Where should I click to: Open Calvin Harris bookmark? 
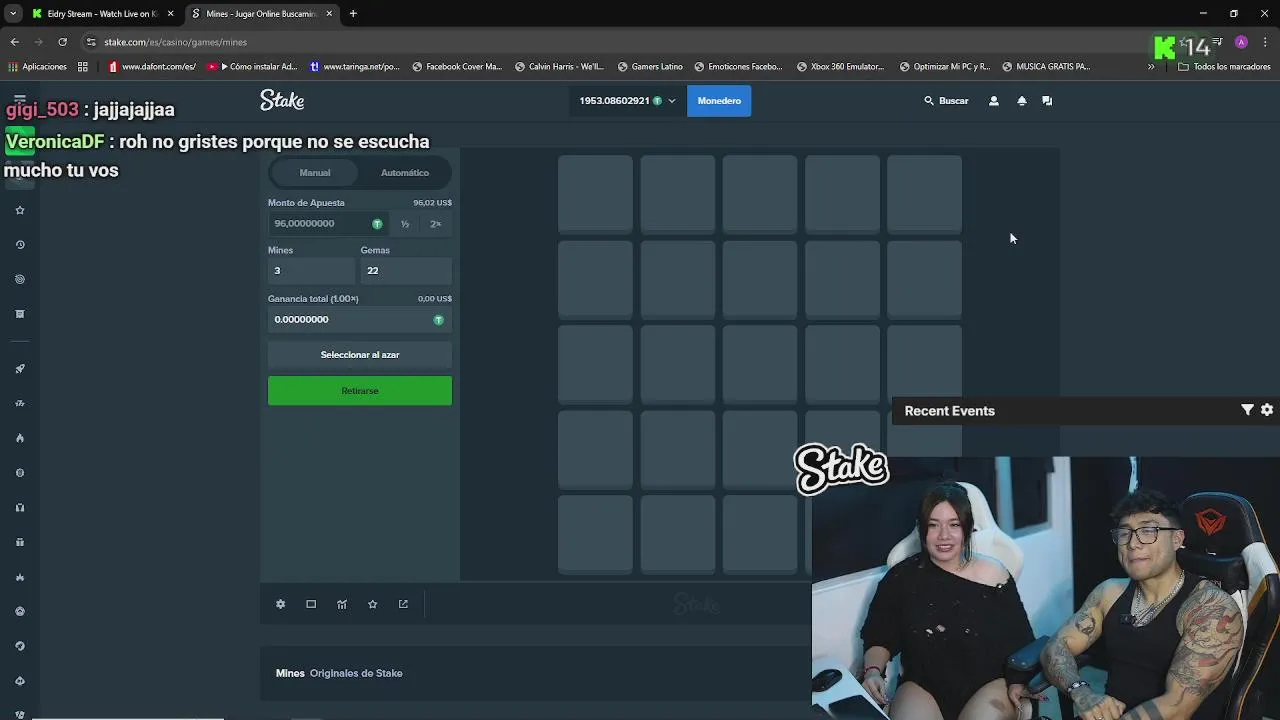click(559, 67)
